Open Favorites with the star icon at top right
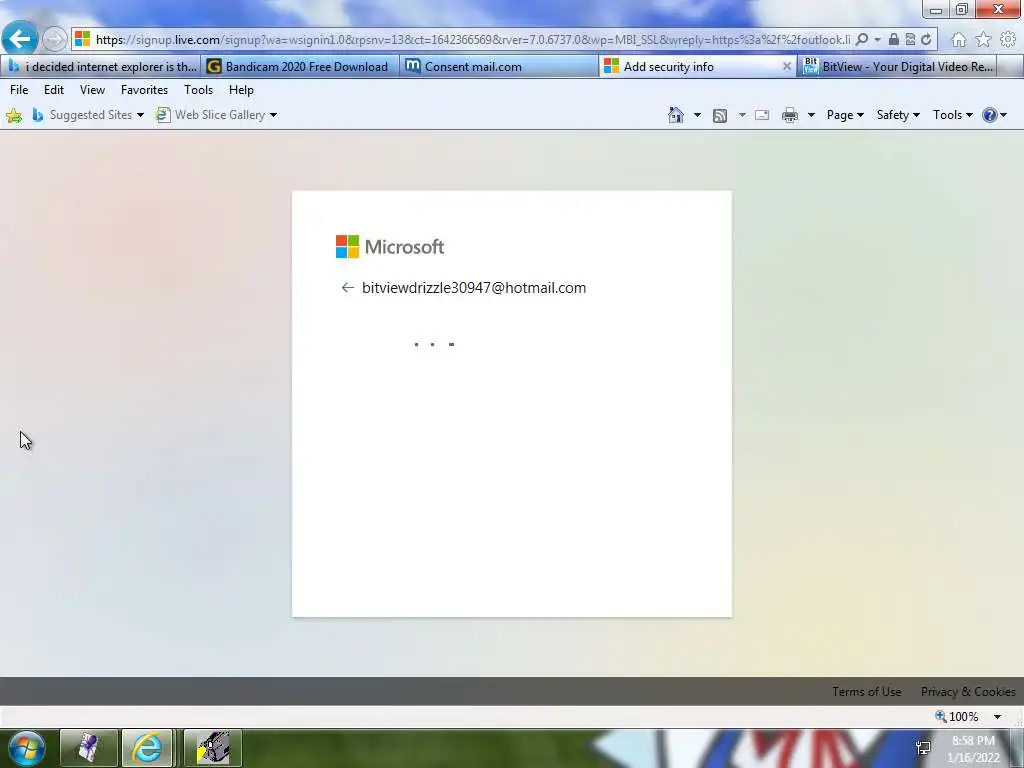Image resolution: width=1024 pixels, height=768 pixels. point(983,40)
